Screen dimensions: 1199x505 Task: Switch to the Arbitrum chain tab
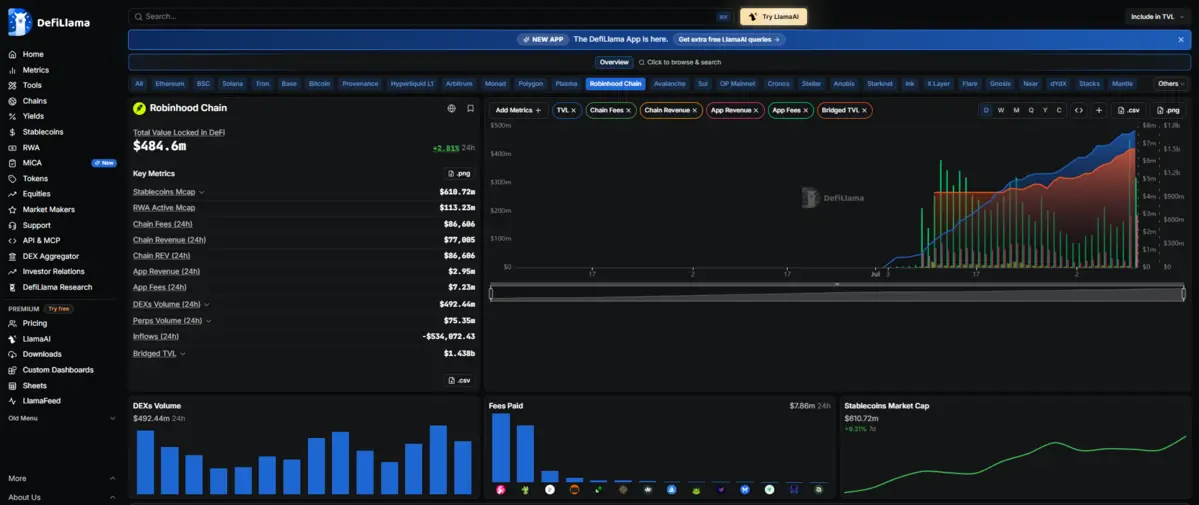(x=458, y=84)
